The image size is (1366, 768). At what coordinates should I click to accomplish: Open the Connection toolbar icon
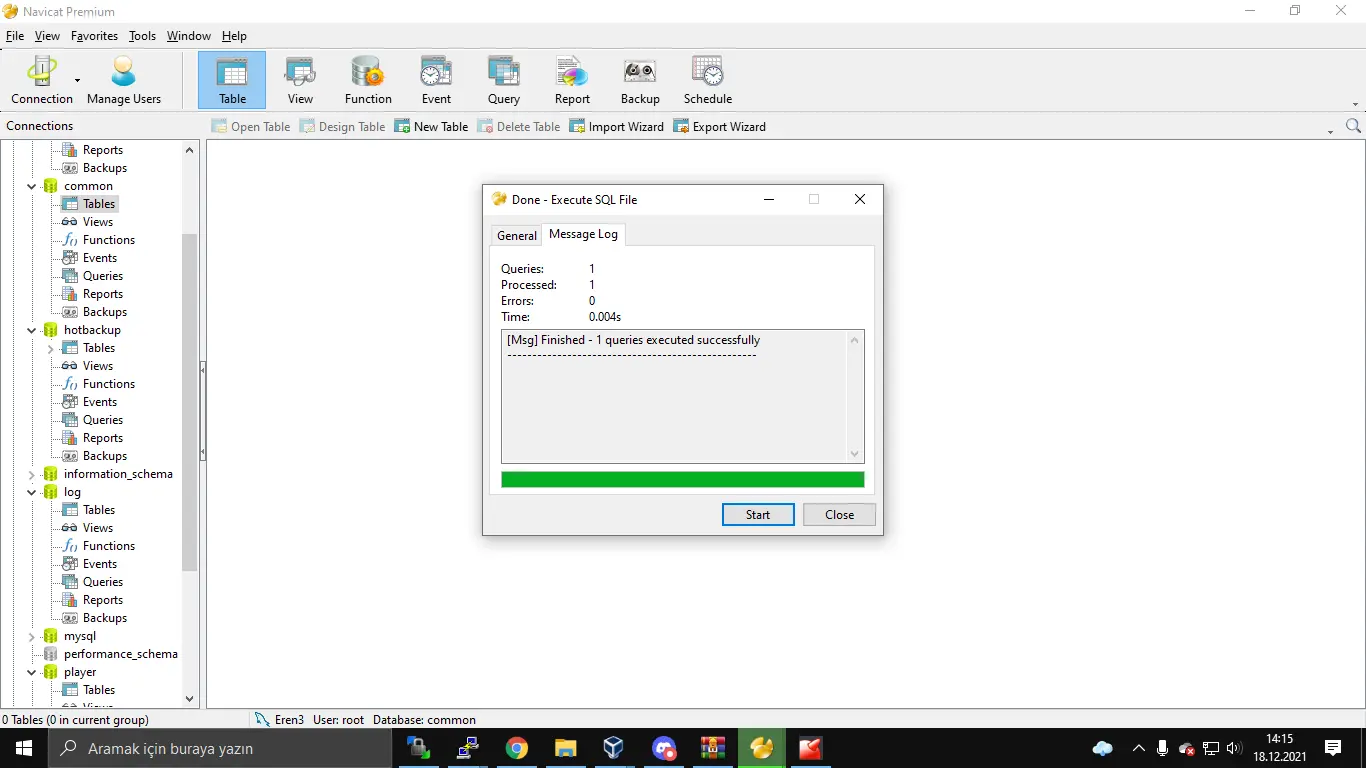point(41,79)
